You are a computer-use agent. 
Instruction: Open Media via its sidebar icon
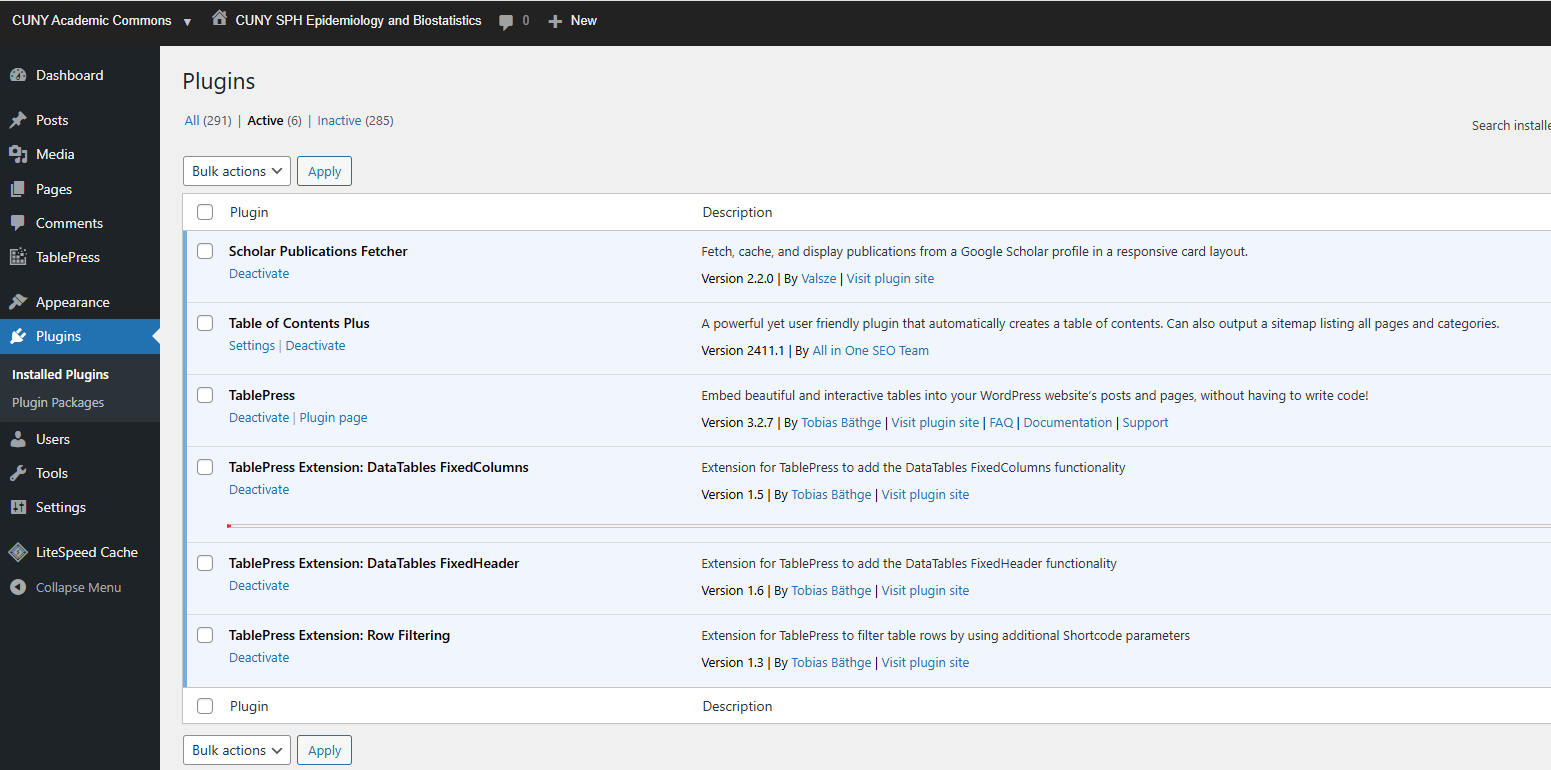[x=18, y=154]
